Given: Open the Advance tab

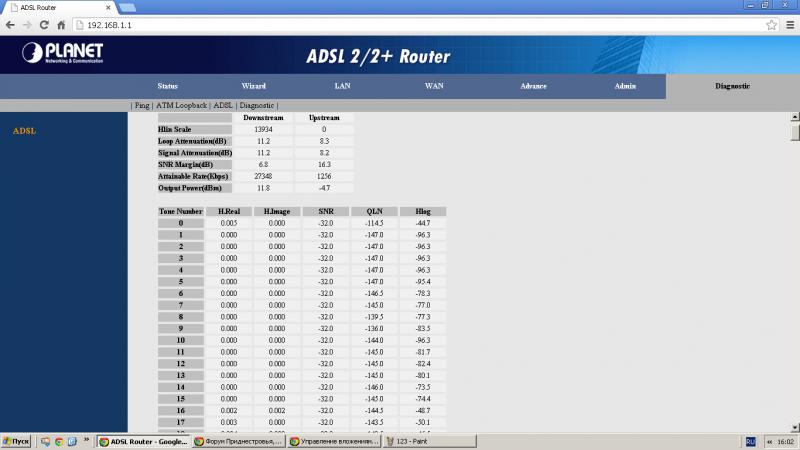Looking at the screenshot, I should (533, 86).
